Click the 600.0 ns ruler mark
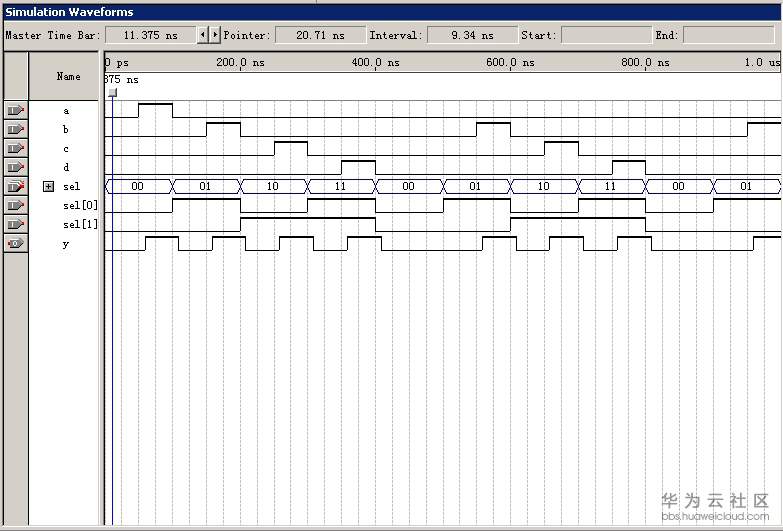 coord(510,62)
